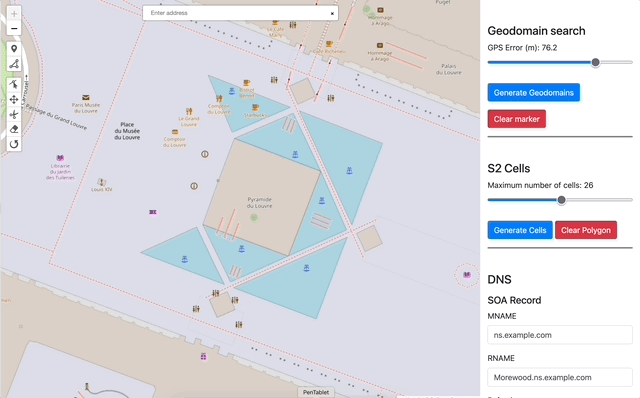Activate the Drag Layers move tool

coord(14,100)
